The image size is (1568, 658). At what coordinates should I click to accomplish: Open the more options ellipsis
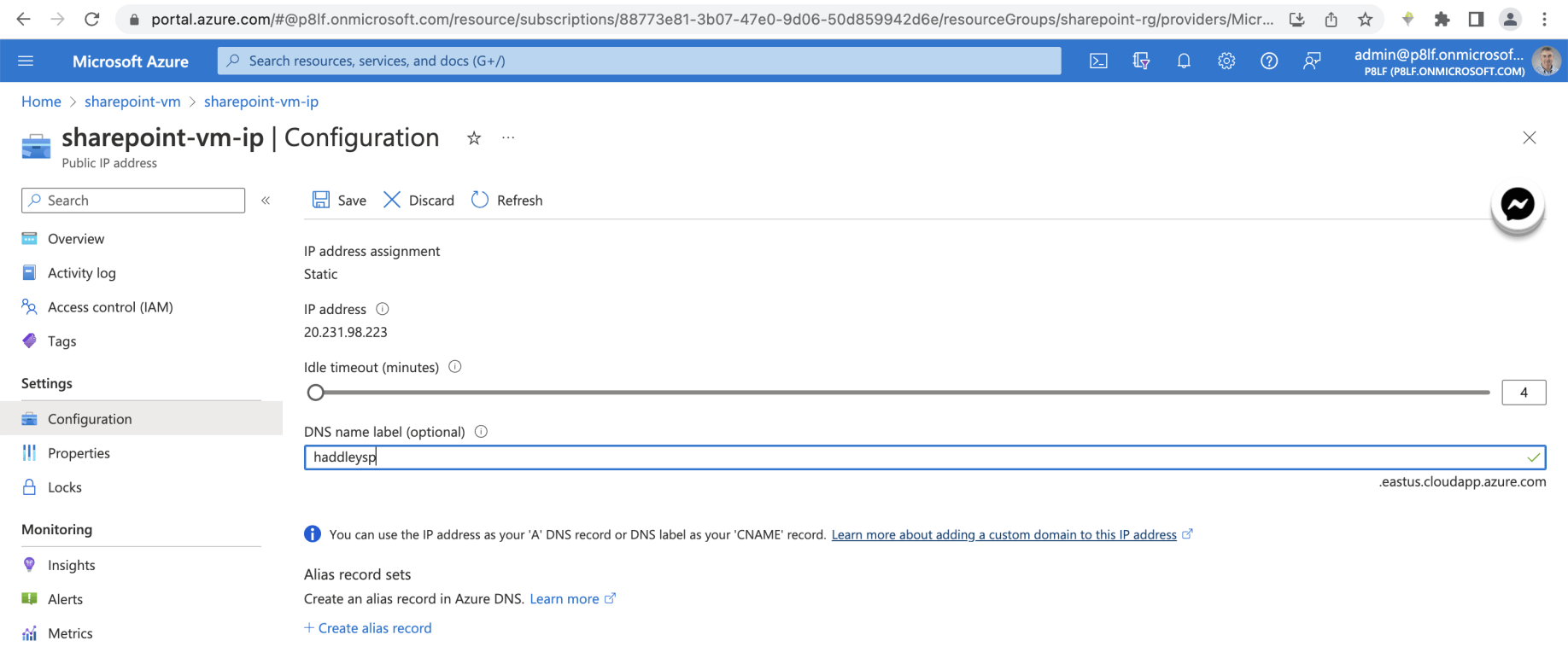click(x=508, y=138)
